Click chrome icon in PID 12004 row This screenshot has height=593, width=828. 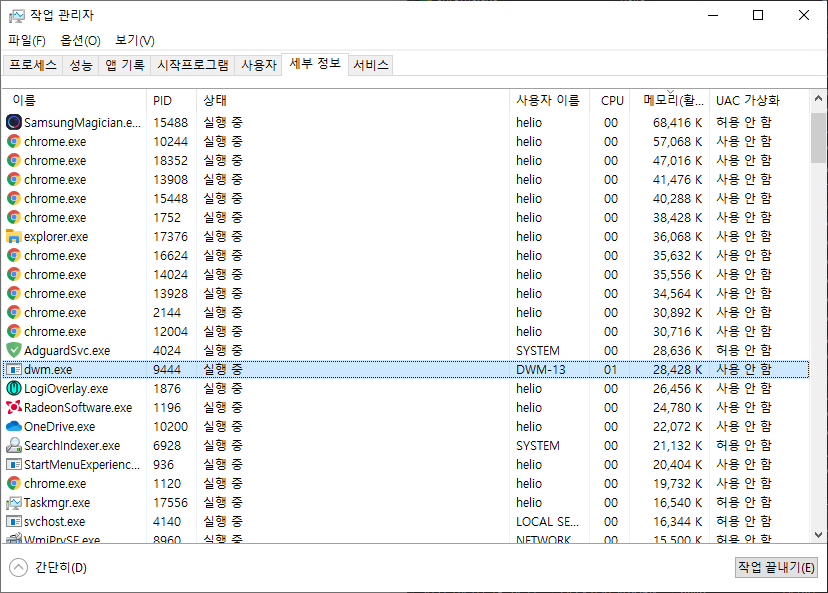tap(14, 332)
